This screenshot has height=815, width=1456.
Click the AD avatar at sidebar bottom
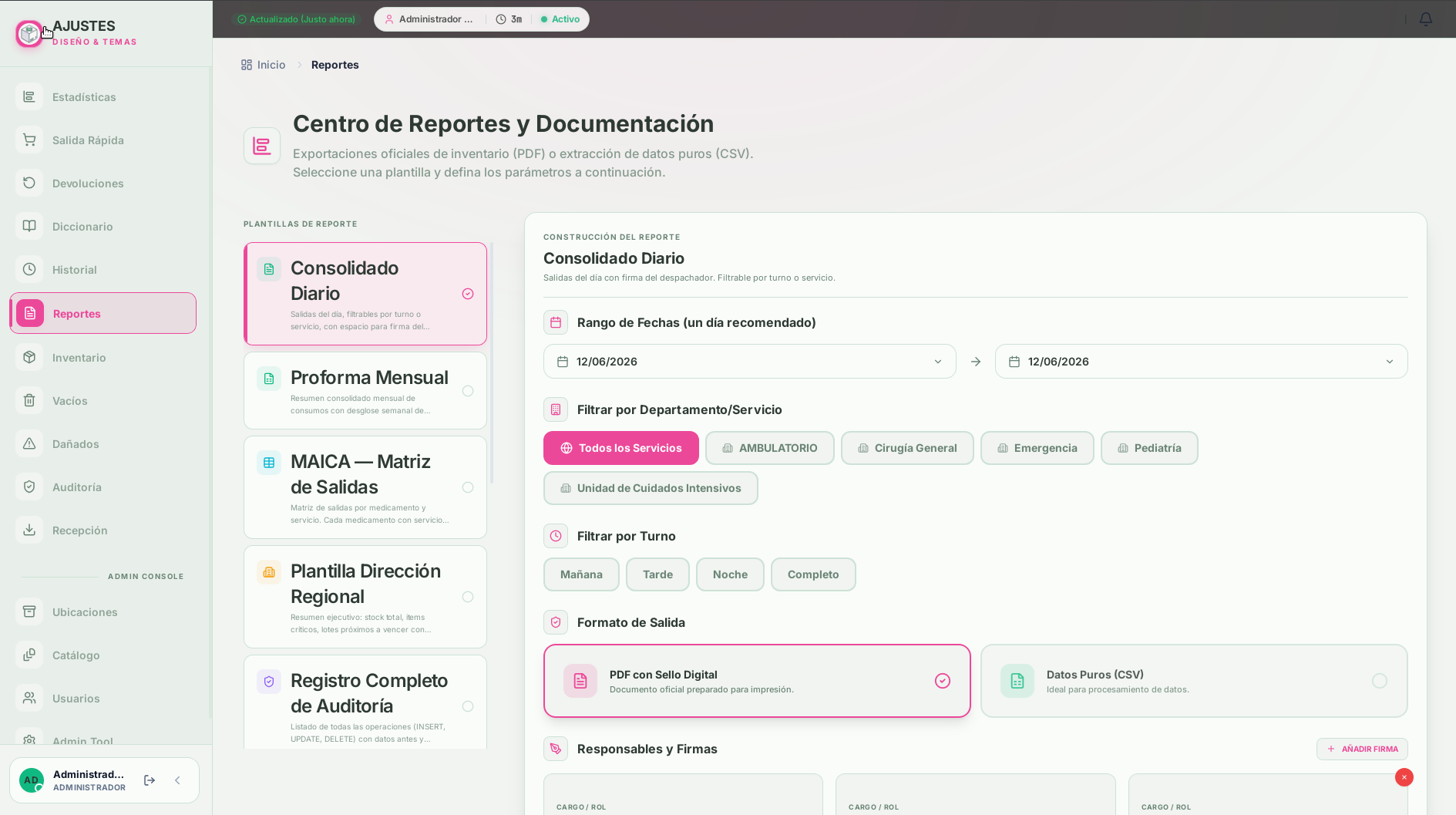pyautogui.click(x=32, y=780)
